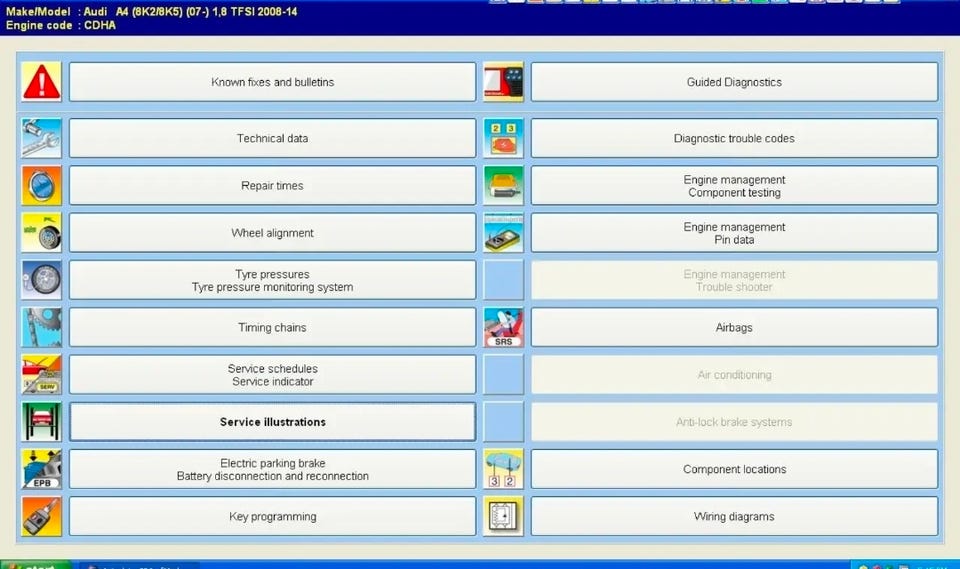The width and height of the screenshot is (960, 569).
Task: Select the Service illustrations button
Action: pos(272,421)
